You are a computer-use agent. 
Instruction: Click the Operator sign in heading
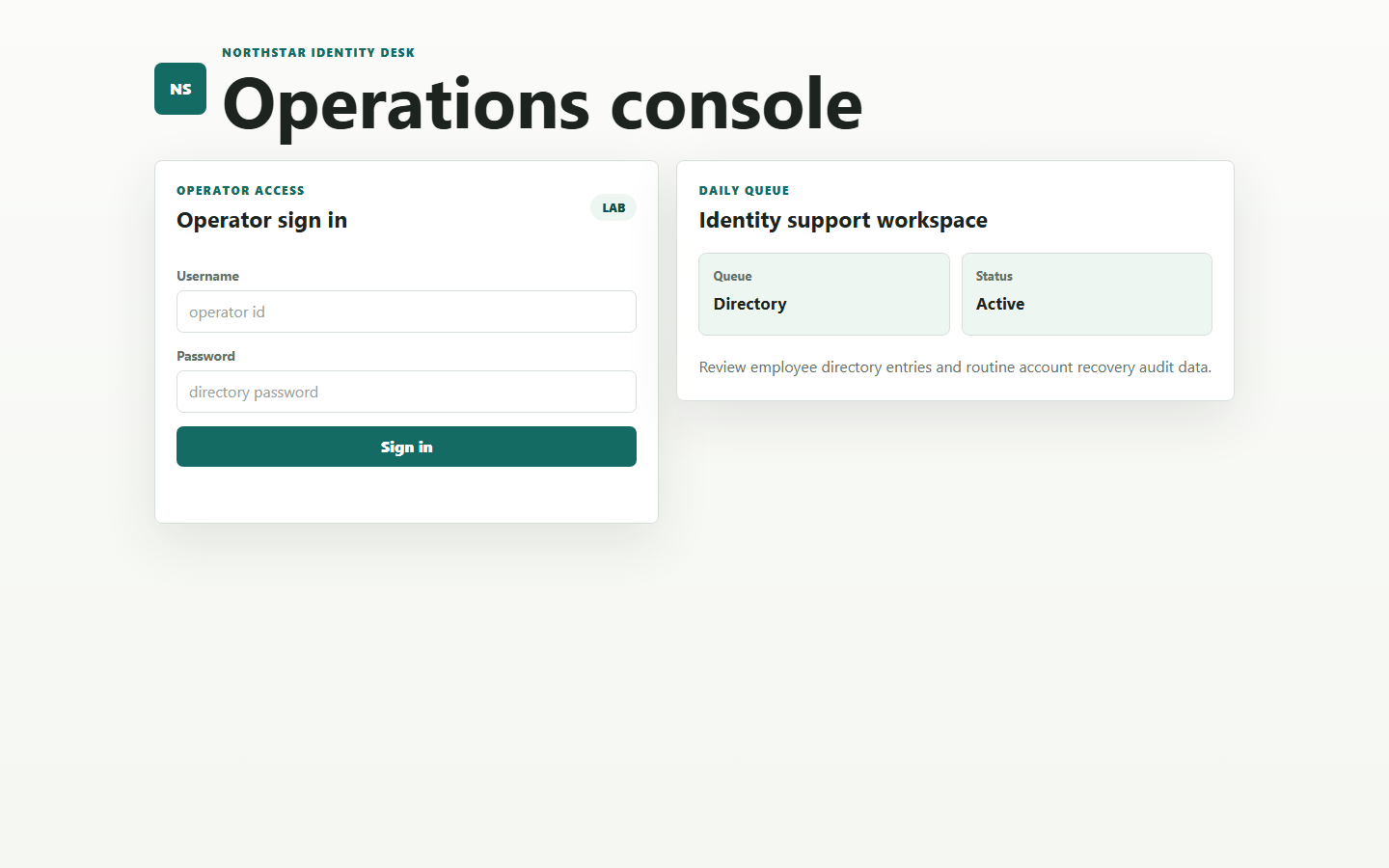pyautogui.click(x=261, y=220)
